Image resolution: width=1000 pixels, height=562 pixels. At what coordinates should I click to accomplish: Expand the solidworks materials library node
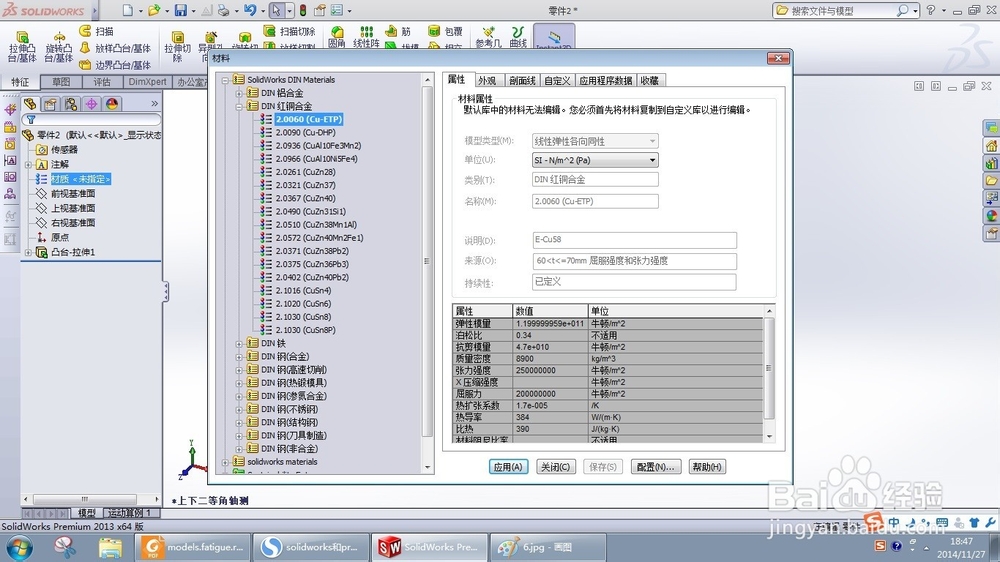225,462
